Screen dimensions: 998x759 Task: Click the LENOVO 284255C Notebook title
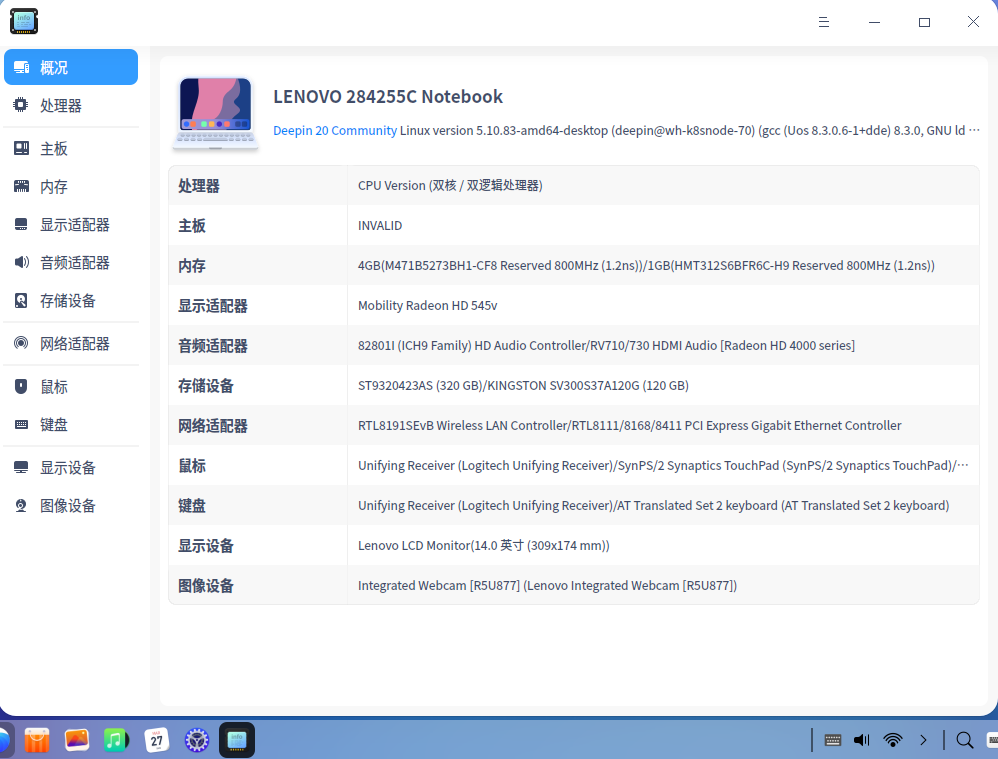[388, 96]
